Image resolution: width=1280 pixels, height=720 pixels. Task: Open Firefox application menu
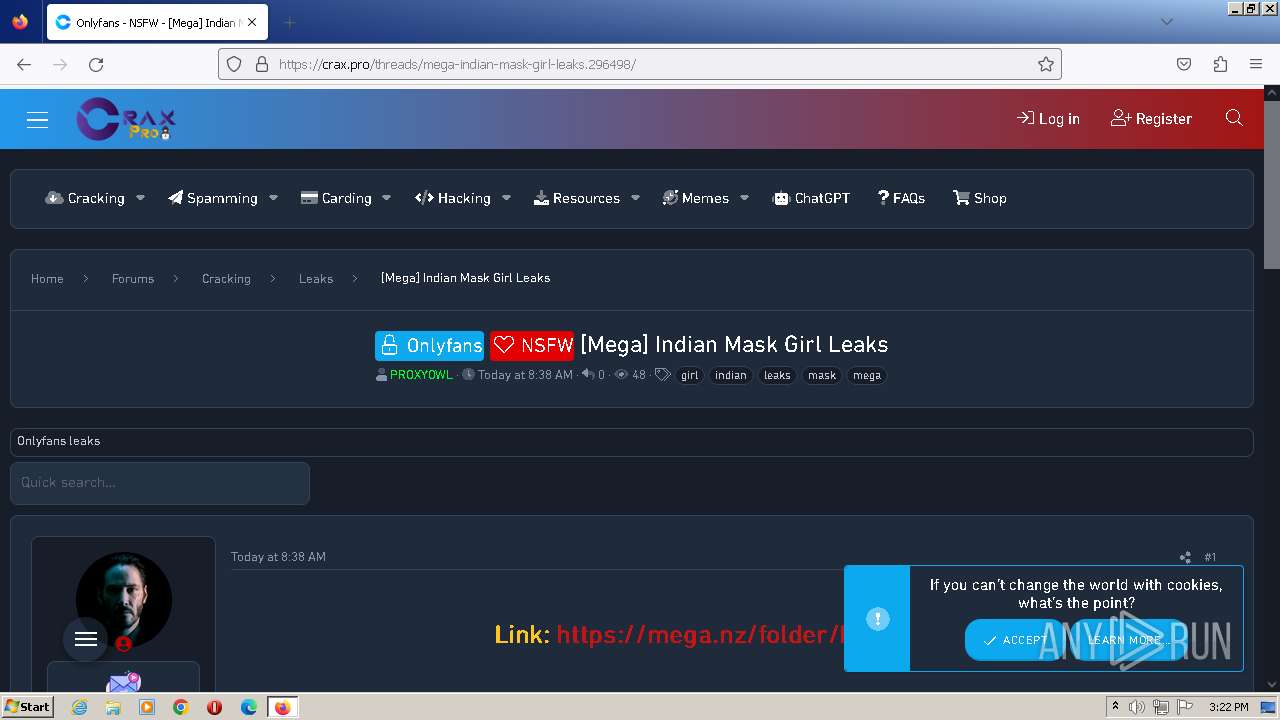[x=1256, y=64]
